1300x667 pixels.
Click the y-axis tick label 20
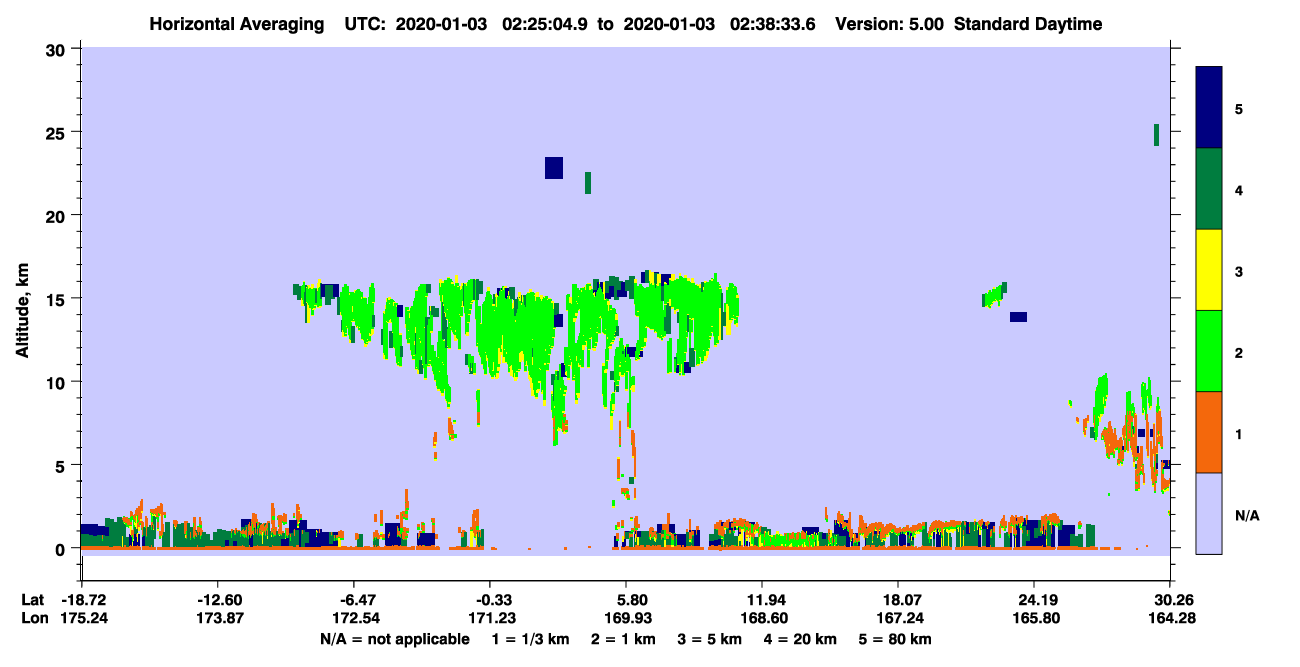tap(57, 215)
